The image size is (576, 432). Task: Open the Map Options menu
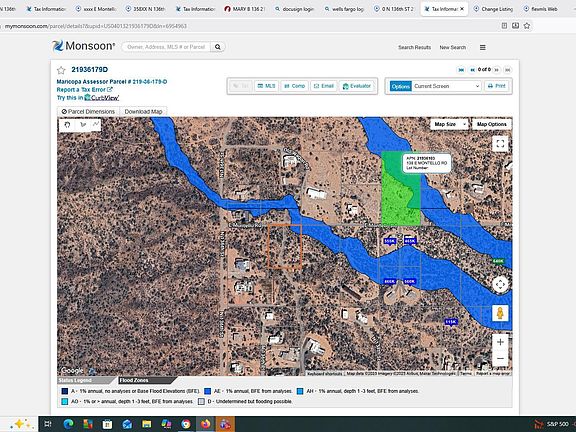pos(492,125)
